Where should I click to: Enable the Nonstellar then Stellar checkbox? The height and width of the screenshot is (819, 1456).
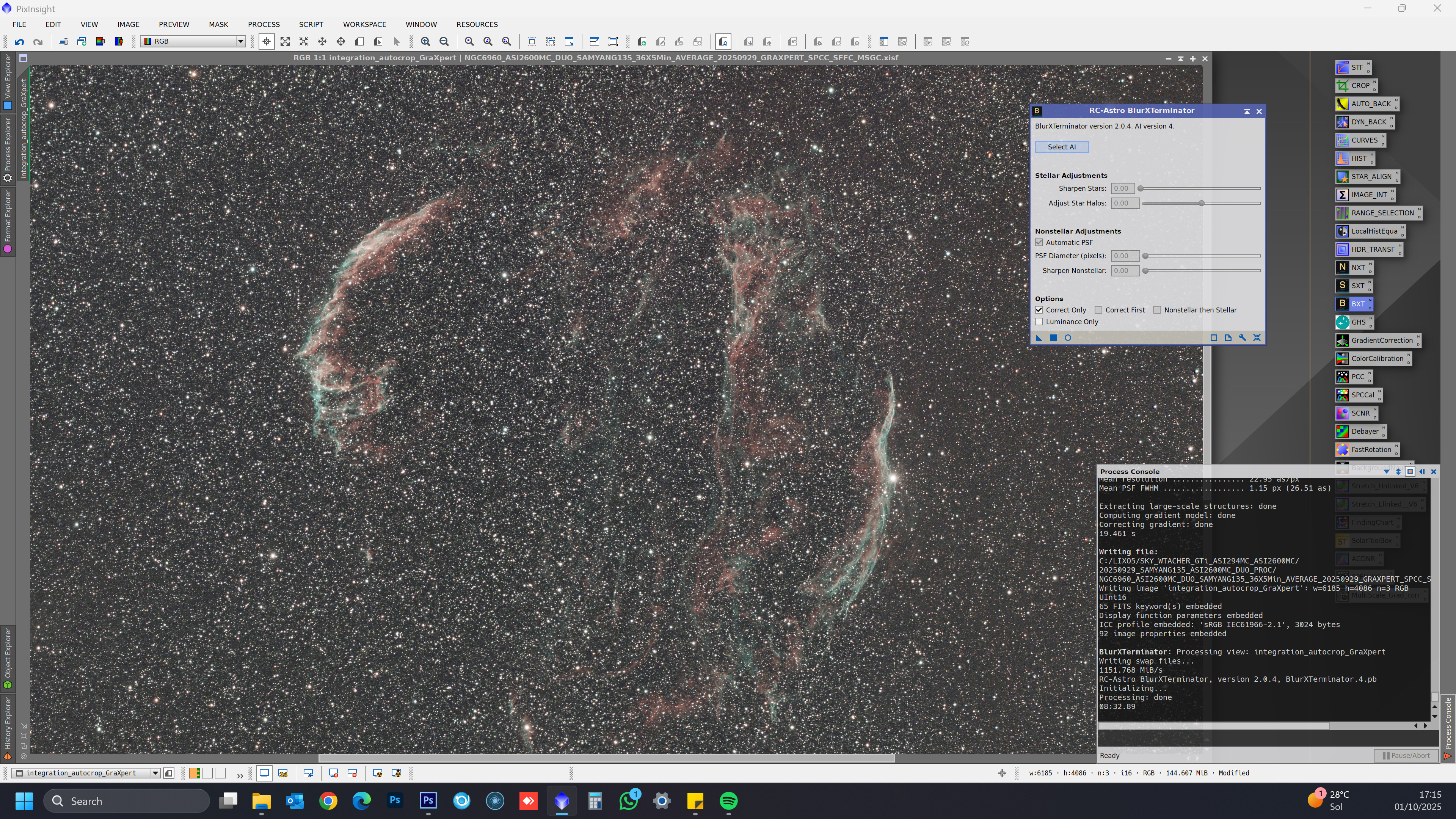(1157, 310)
